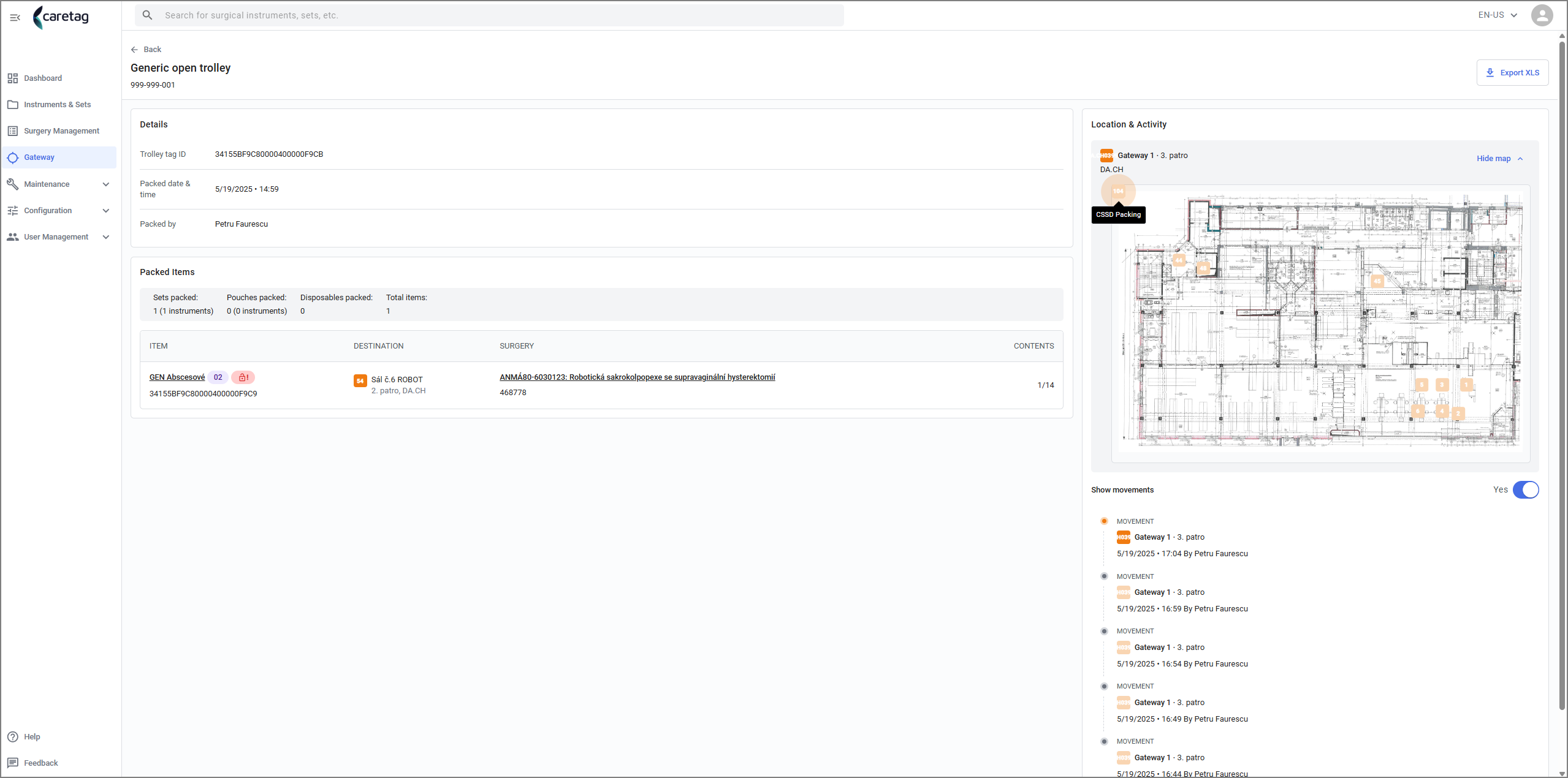Export trolley data as XLS
1568x778 pixels.
[1512, 72]
